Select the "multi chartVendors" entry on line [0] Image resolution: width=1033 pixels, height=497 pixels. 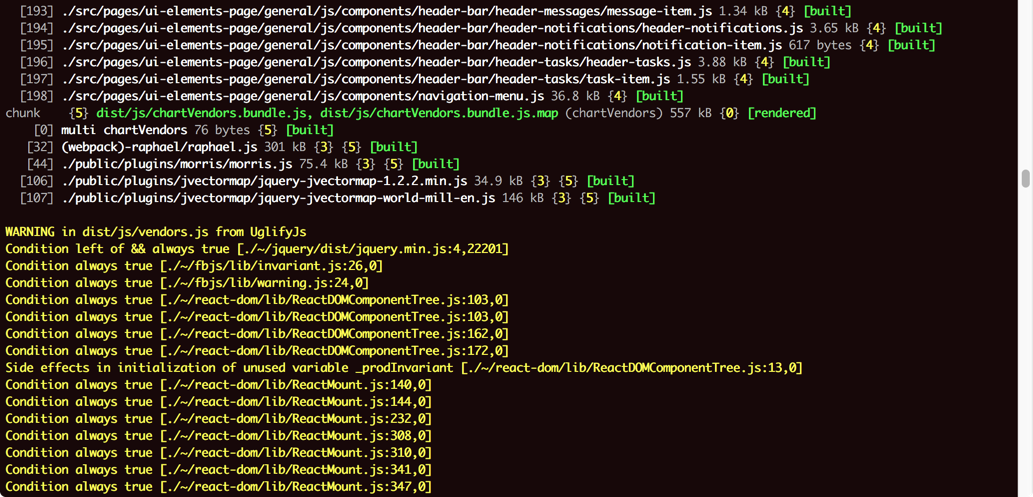tap(124, 130)
